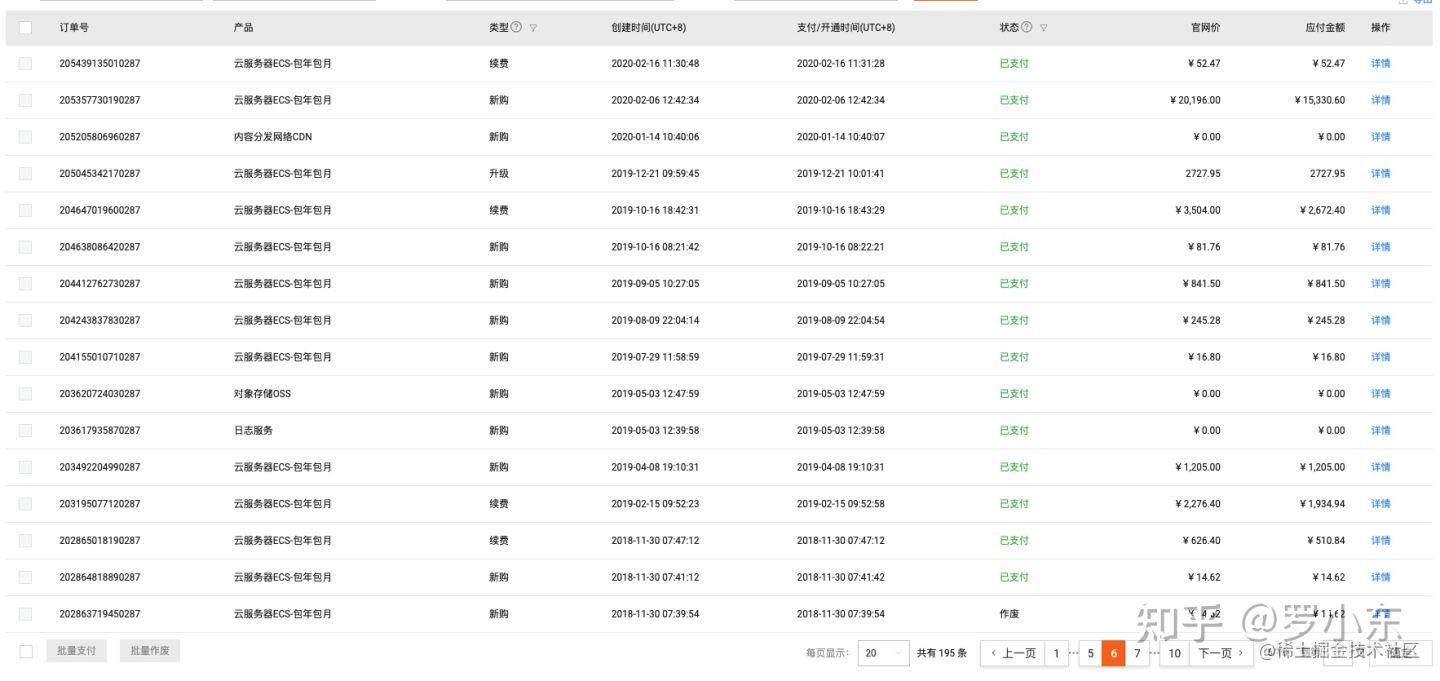Check the box for order 205357730190287

[25, 100]
